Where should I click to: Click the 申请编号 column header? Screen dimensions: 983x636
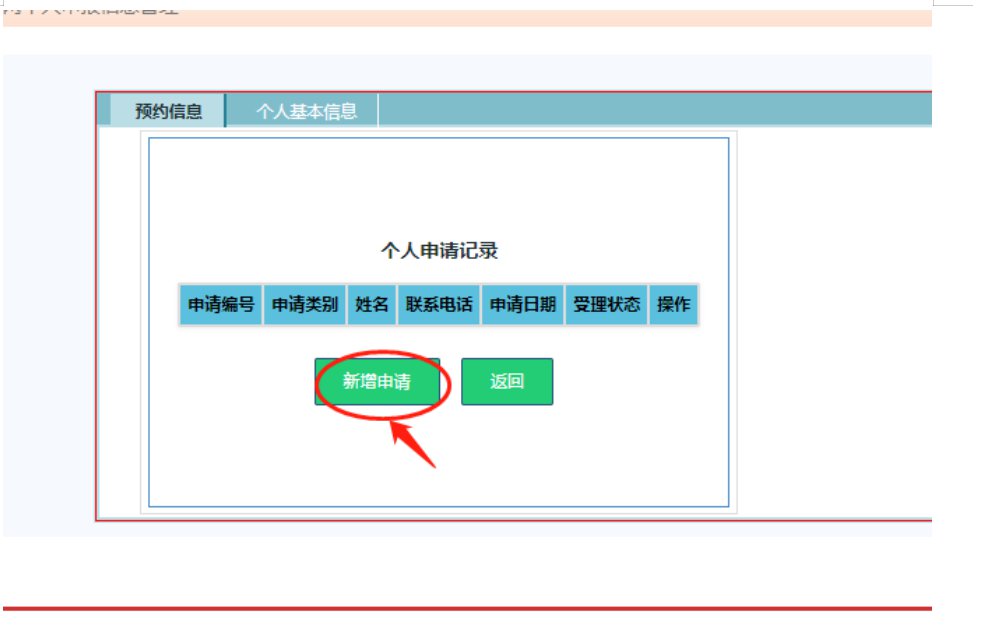(221, 305)
